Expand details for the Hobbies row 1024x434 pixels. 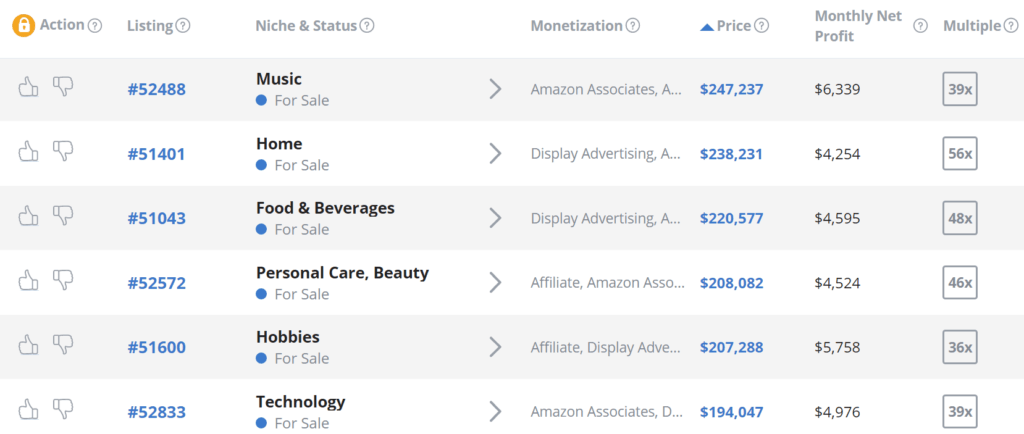(x=496, y=347)
